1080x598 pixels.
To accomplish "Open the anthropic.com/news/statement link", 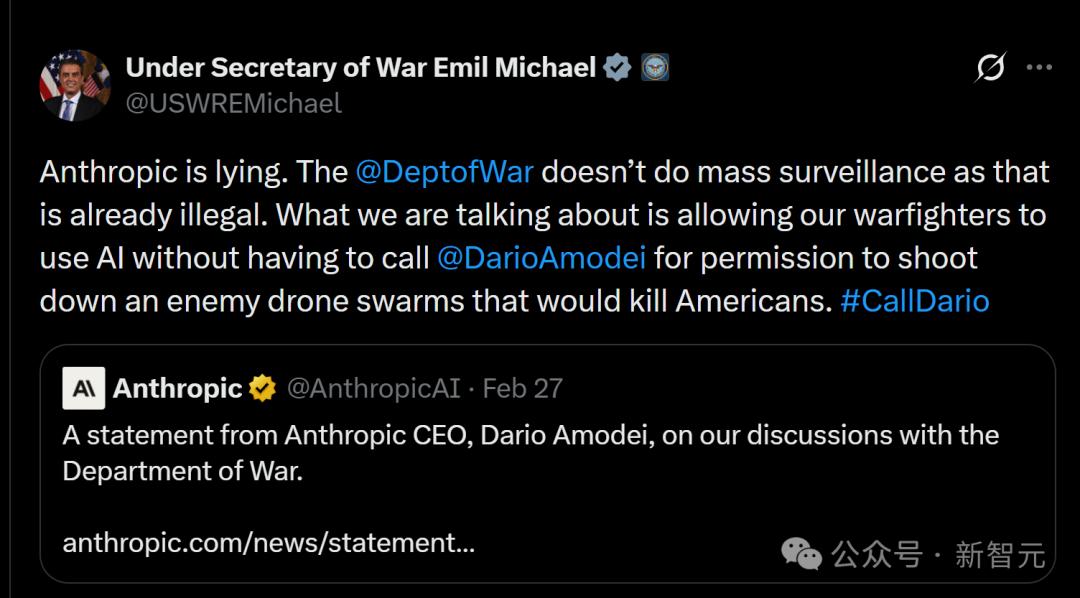I will [268, 543].
